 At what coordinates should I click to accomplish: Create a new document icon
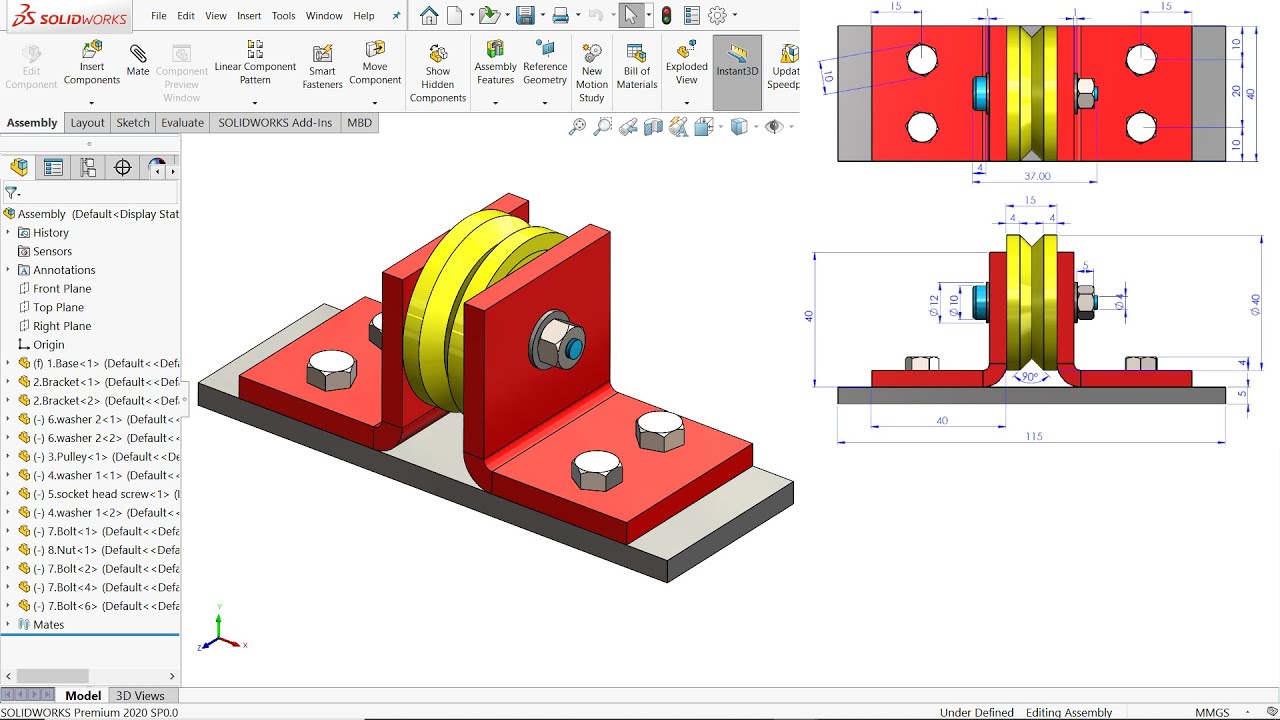[455, 15]
